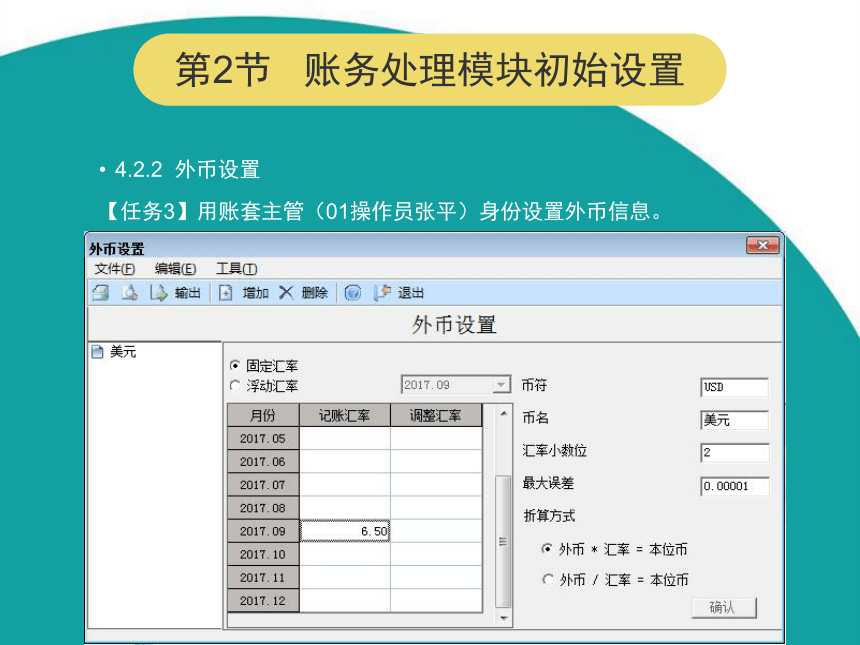Select row 2017.08

point(263,508)
